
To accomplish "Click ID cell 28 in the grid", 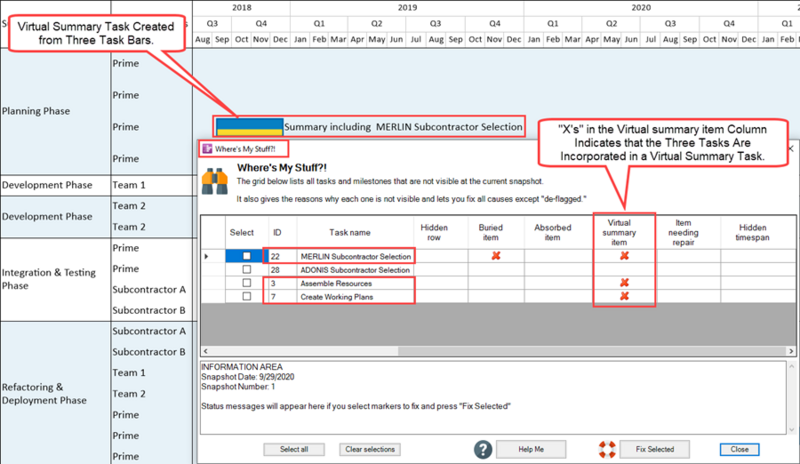I will pos(283,270).
